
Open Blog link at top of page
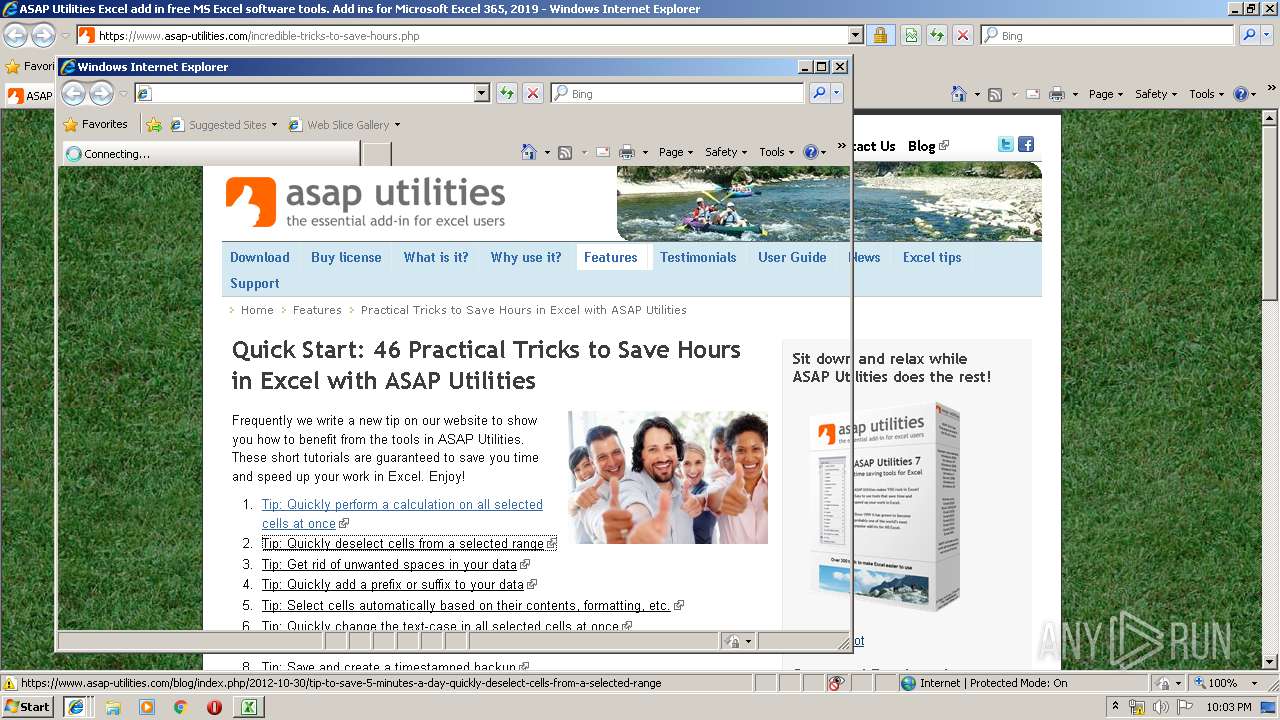[921, 146]
